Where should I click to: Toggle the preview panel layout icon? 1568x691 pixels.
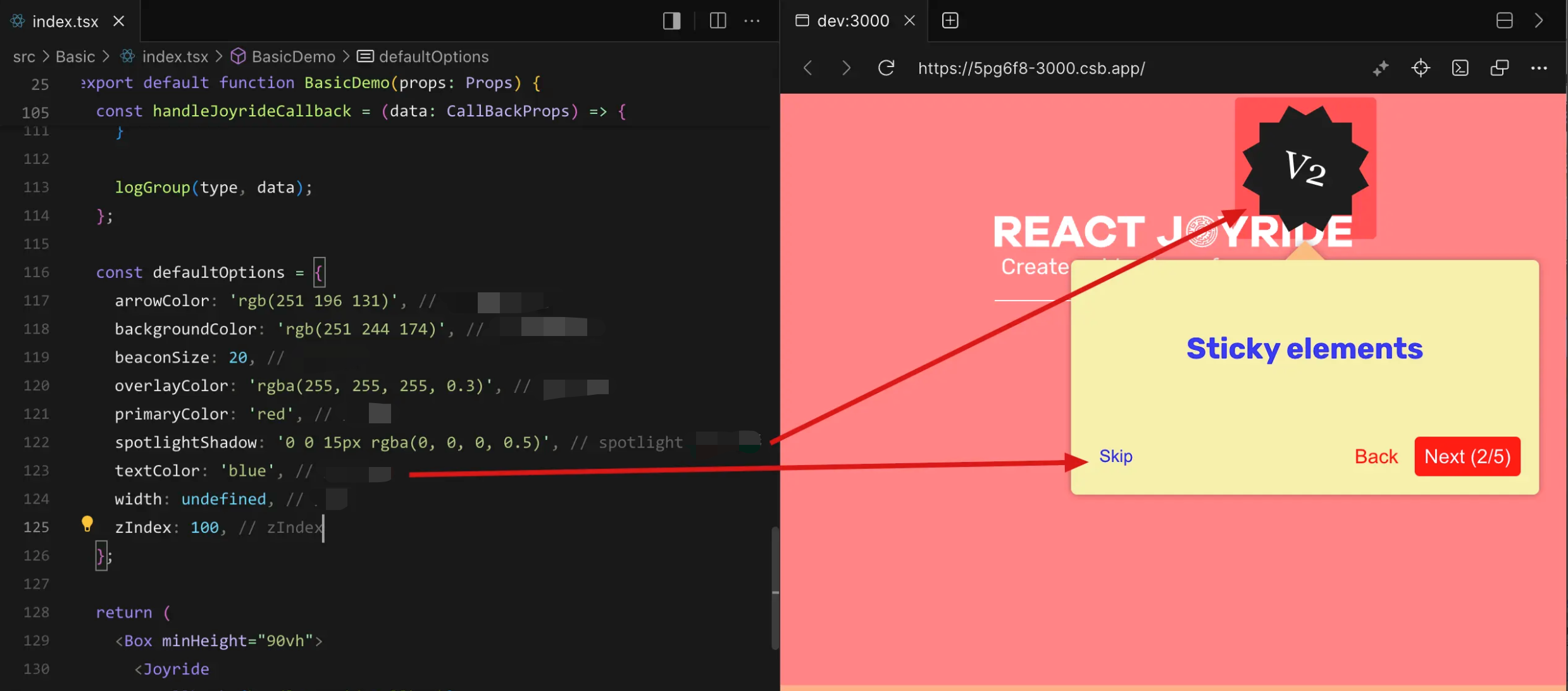coord(1504,21)
